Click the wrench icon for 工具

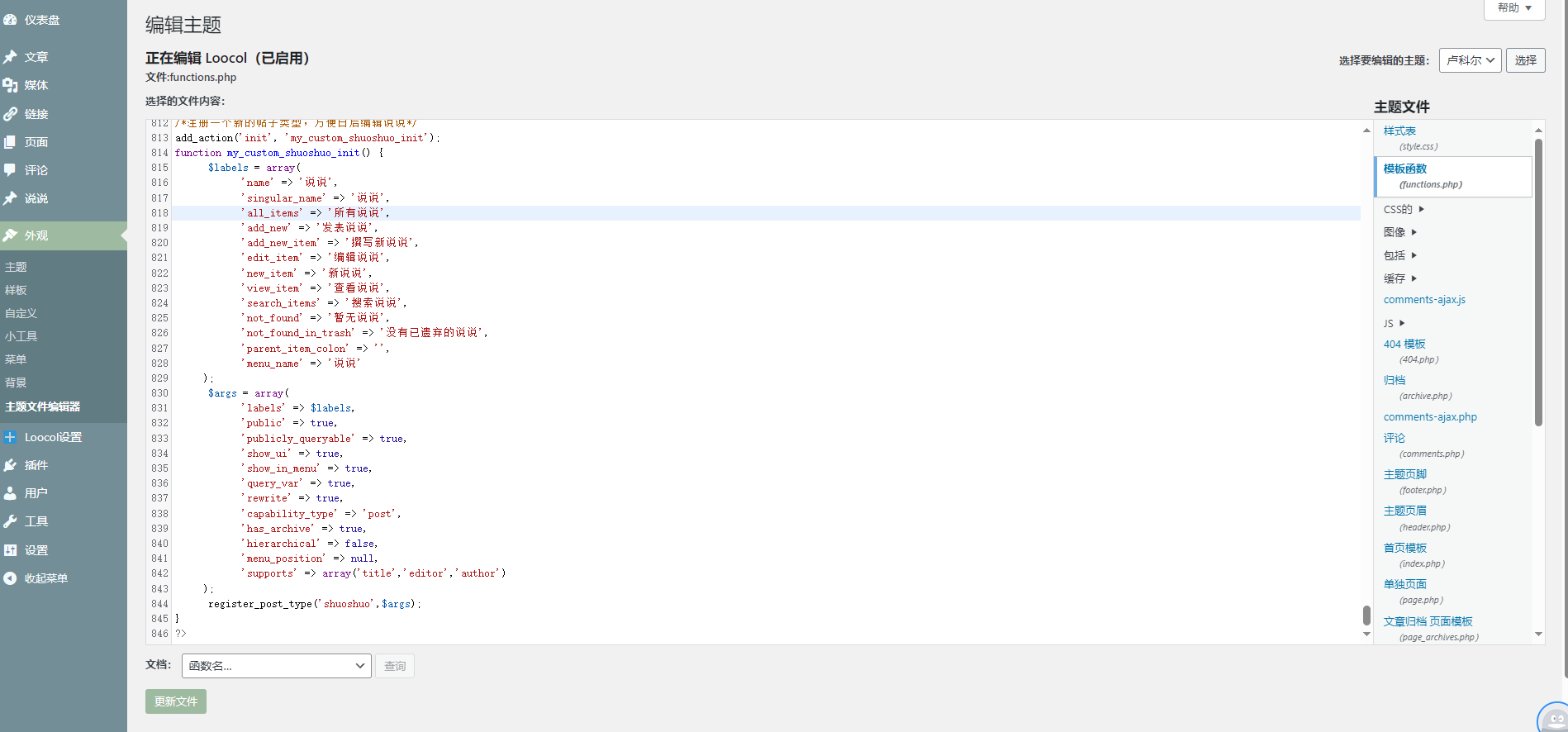[x=11, y=521]
